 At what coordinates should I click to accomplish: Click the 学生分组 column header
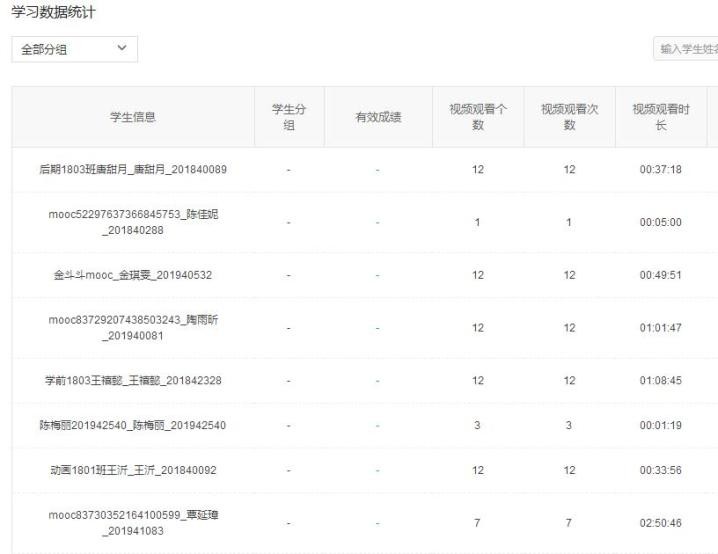coord(289,117)
